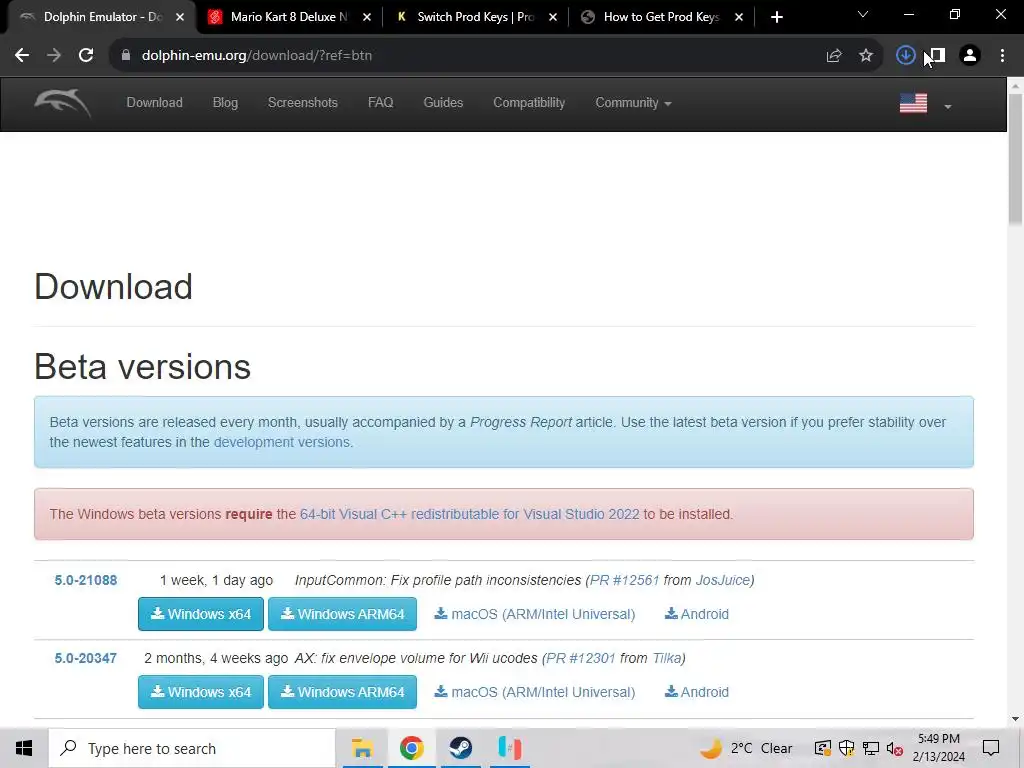Open File Explorer from the taskbar
Viewport: 1024px width, 768px height.
[x=362, y=748]
